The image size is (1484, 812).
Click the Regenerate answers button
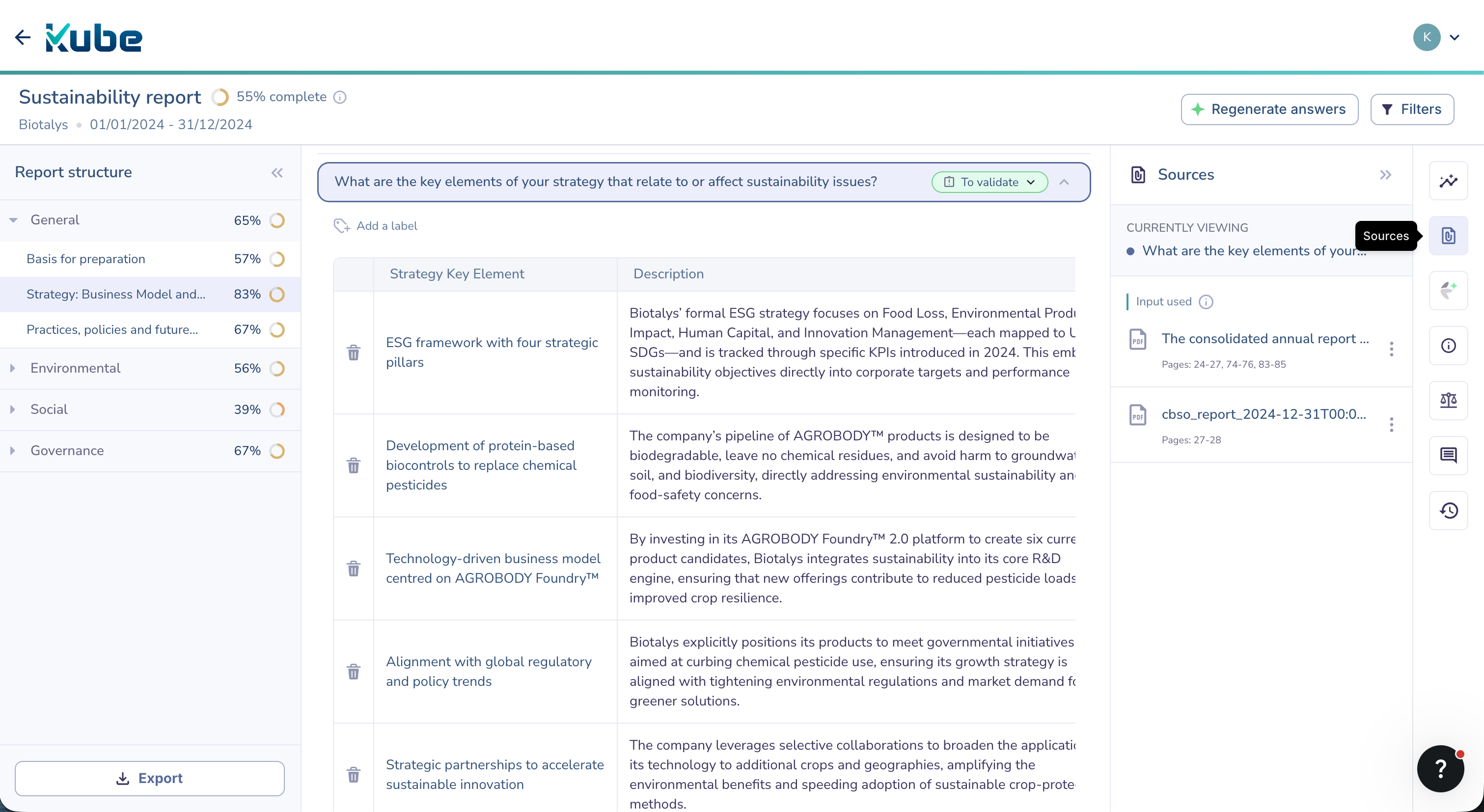(x=1269, y=109)
